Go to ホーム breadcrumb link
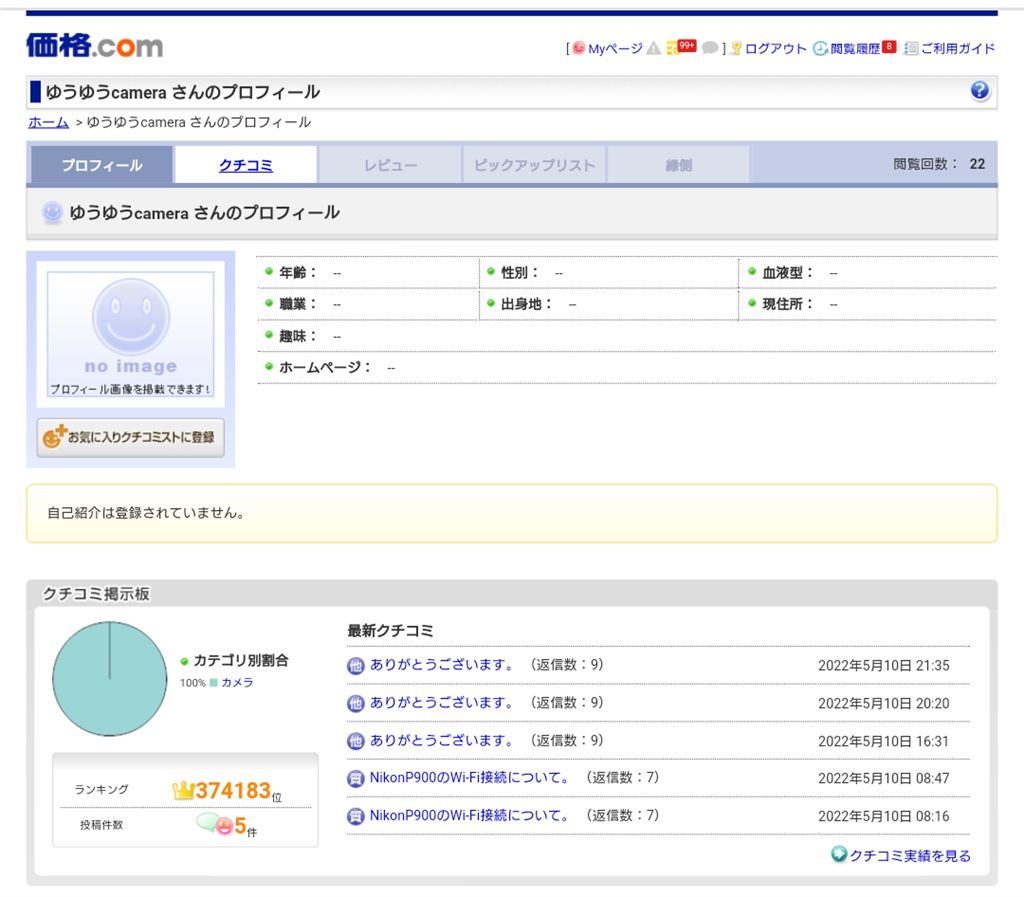 pos(48,122)
